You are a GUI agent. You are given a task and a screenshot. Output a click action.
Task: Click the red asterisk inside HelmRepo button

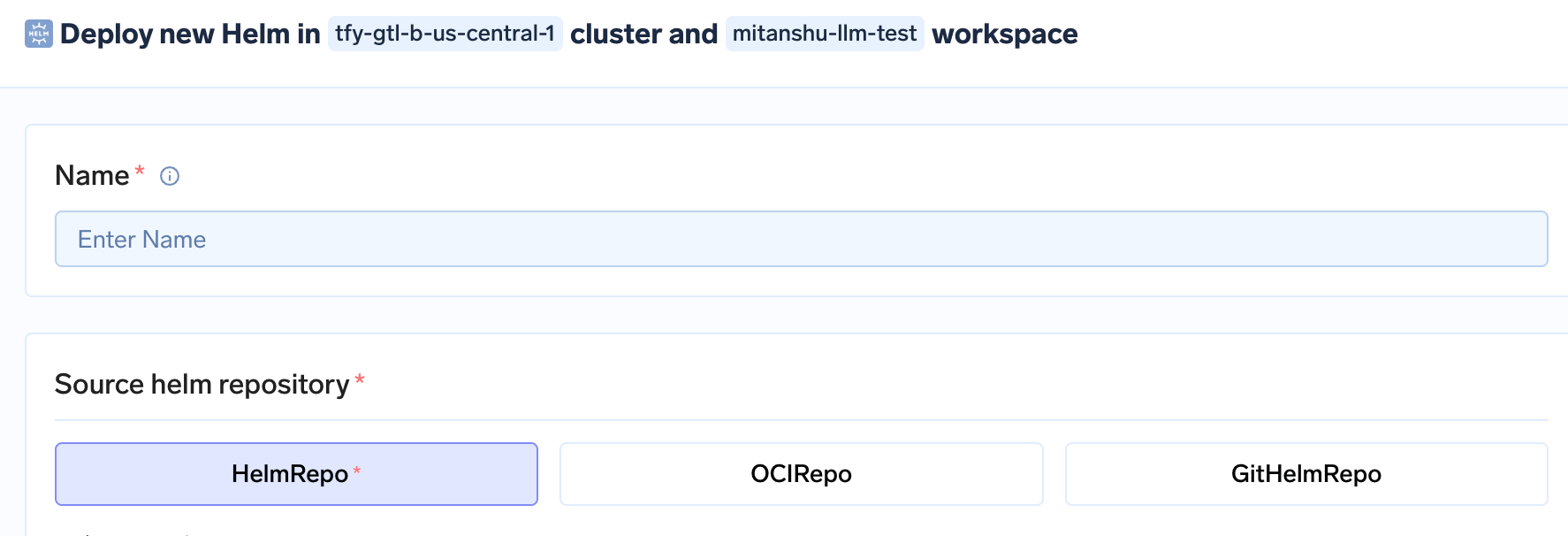coord(357,471)
